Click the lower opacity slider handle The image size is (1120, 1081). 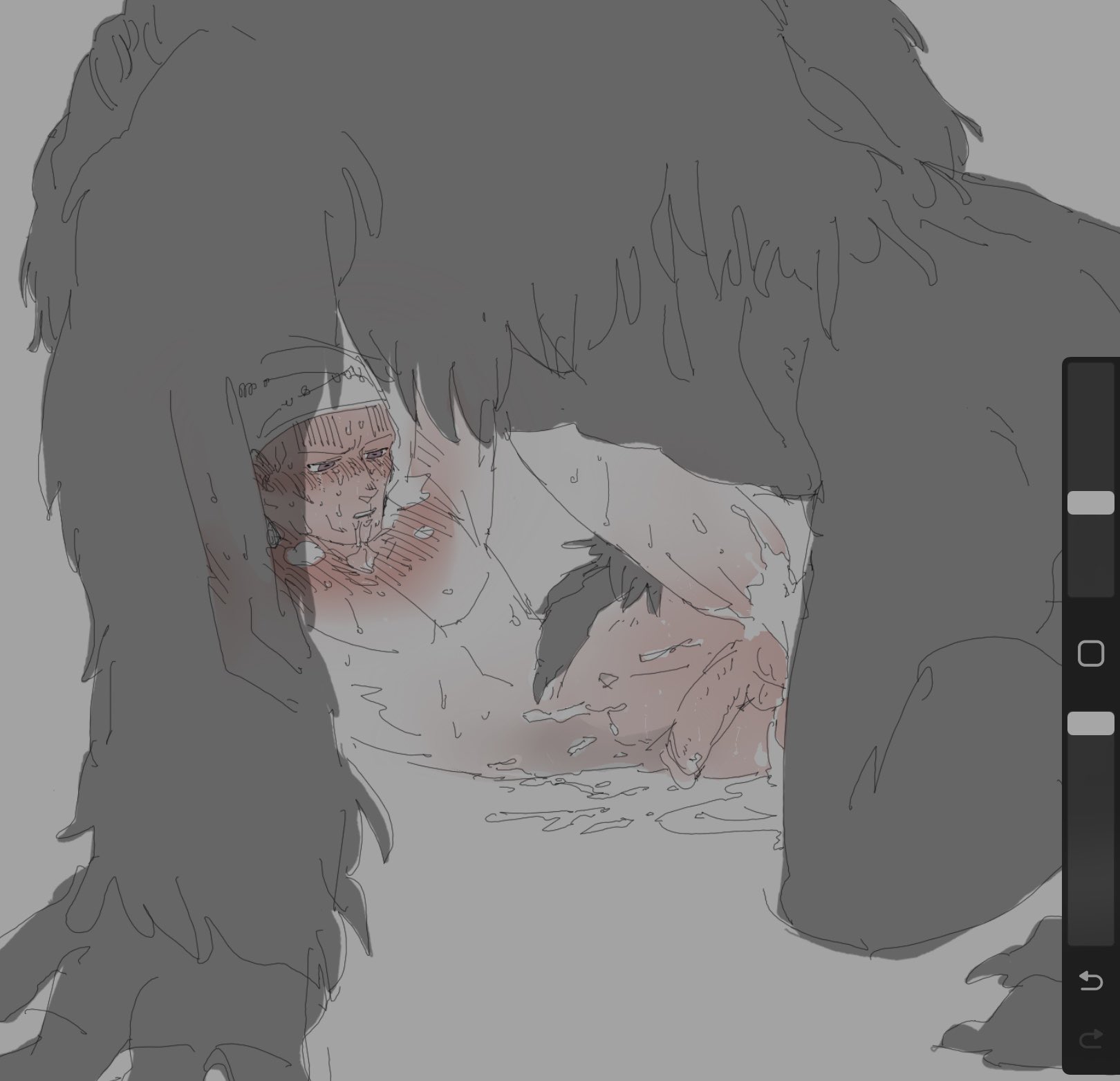tap(1090, 723)
